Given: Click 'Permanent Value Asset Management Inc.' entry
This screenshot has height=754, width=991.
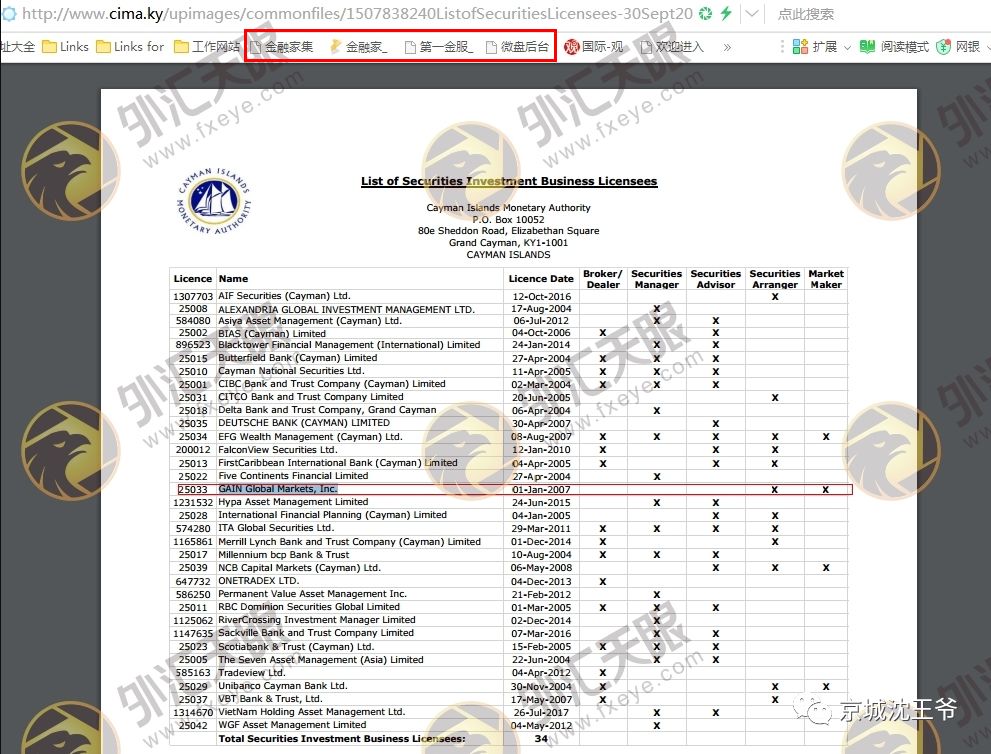Looking at the screenshot, I should (x=312, y=594).
